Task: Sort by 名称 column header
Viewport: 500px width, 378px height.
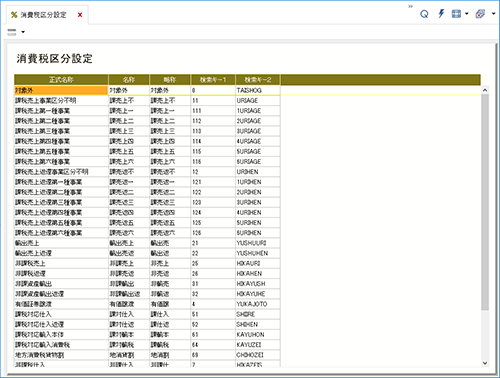Action: (129, 80)
